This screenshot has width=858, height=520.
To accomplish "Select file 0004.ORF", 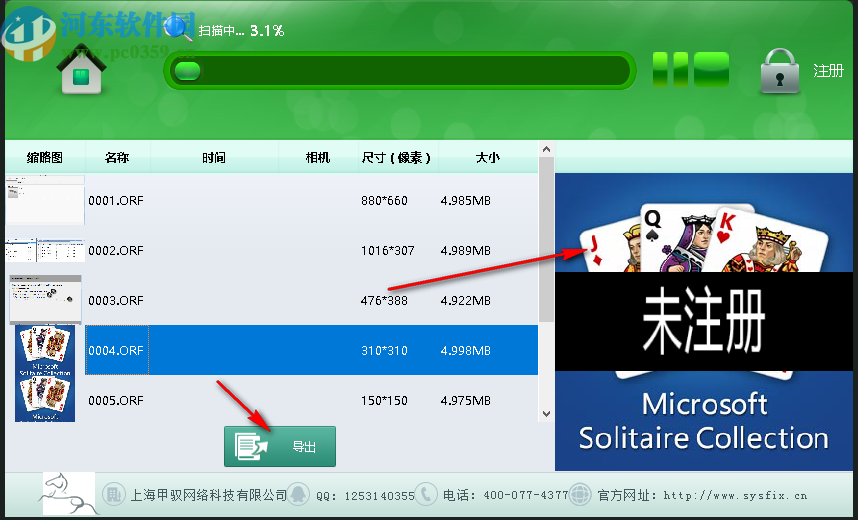I will 116,350.
